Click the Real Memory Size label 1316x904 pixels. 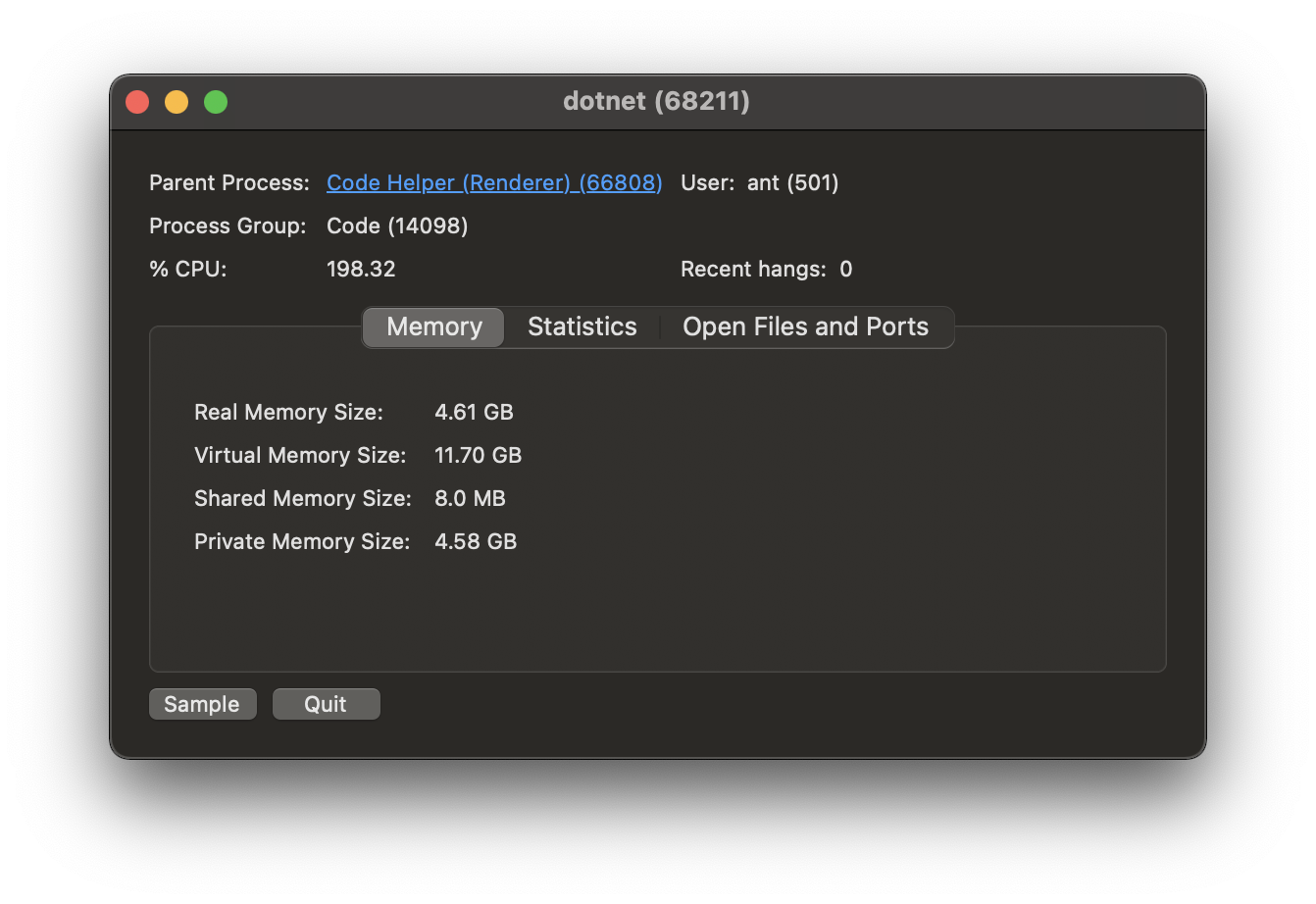click(288, 412)
